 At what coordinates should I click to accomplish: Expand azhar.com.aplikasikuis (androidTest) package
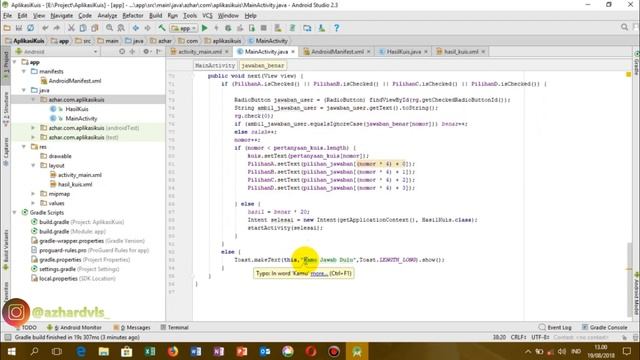click(x=33, y=128)
